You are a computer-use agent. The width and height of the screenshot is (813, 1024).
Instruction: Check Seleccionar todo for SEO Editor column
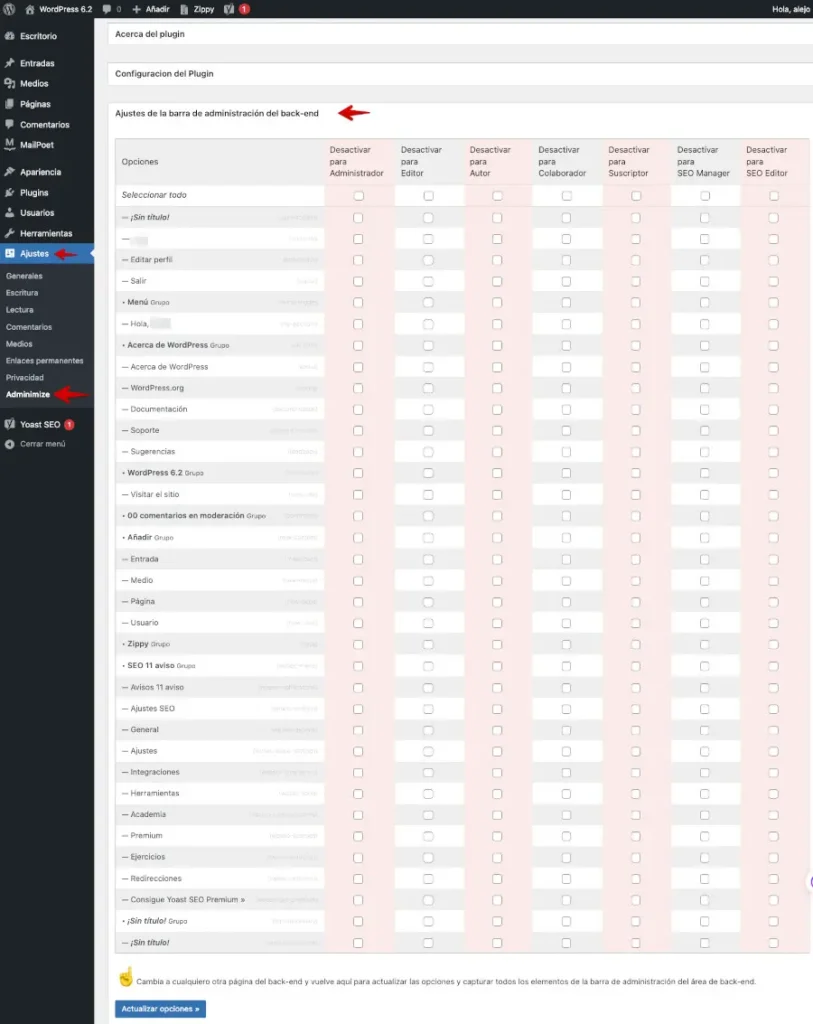click(x=774, y=195)
